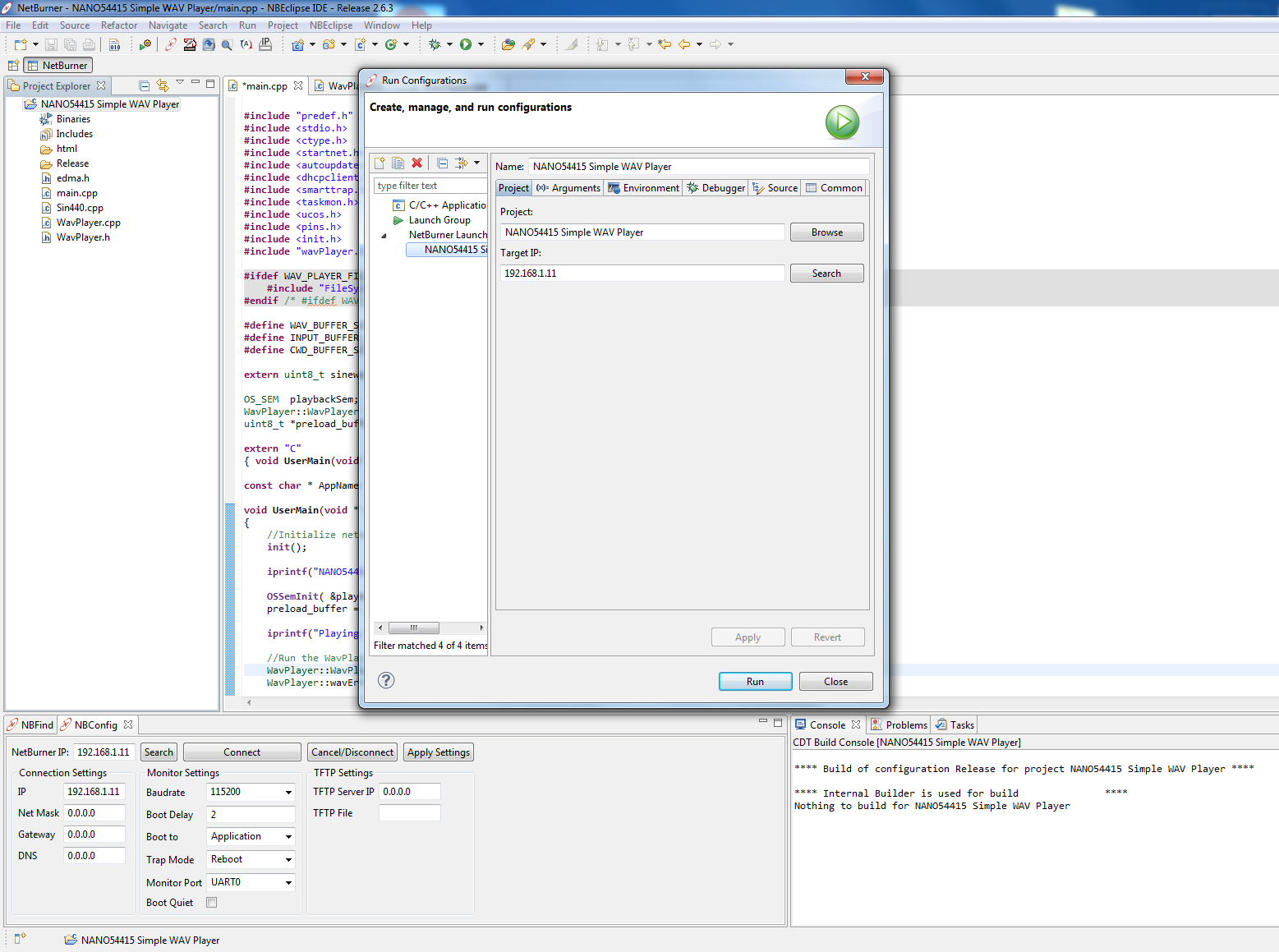
Task: Switch to the Common tab
Action: click(x=834, y=188)
